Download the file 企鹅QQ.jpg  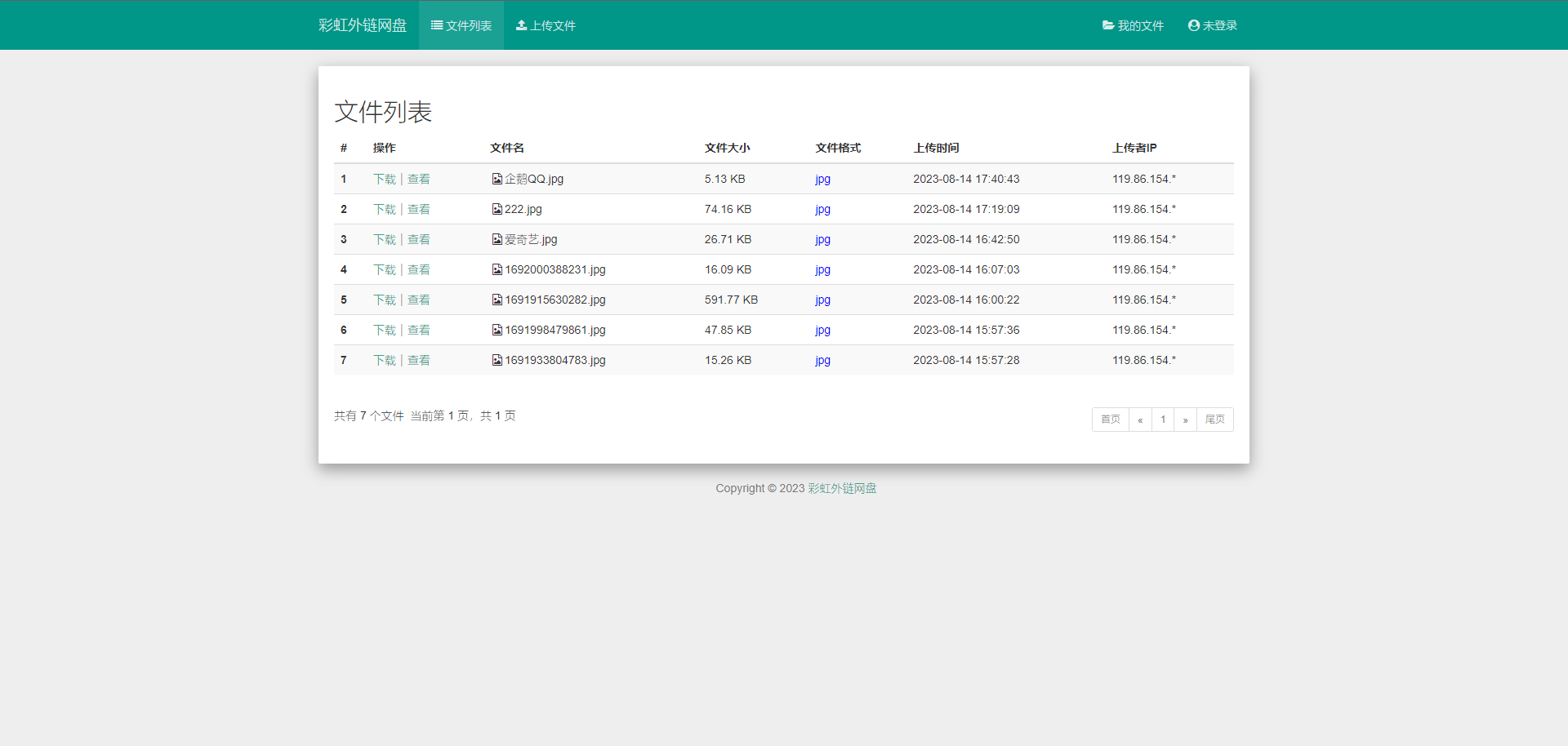coord(385,179)
